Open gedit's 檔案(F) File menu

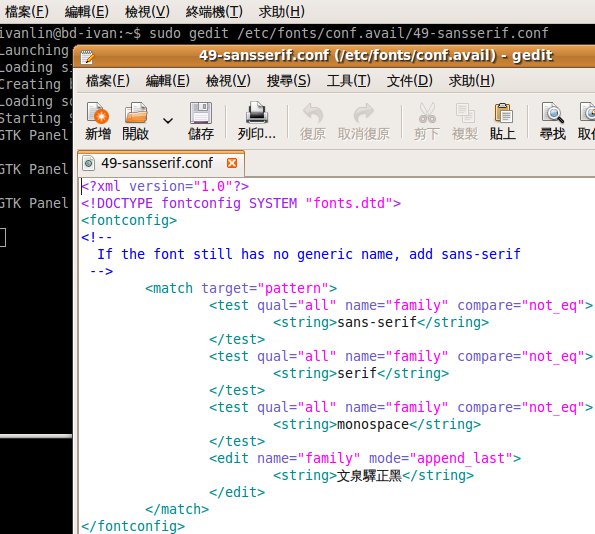point(108,81)
